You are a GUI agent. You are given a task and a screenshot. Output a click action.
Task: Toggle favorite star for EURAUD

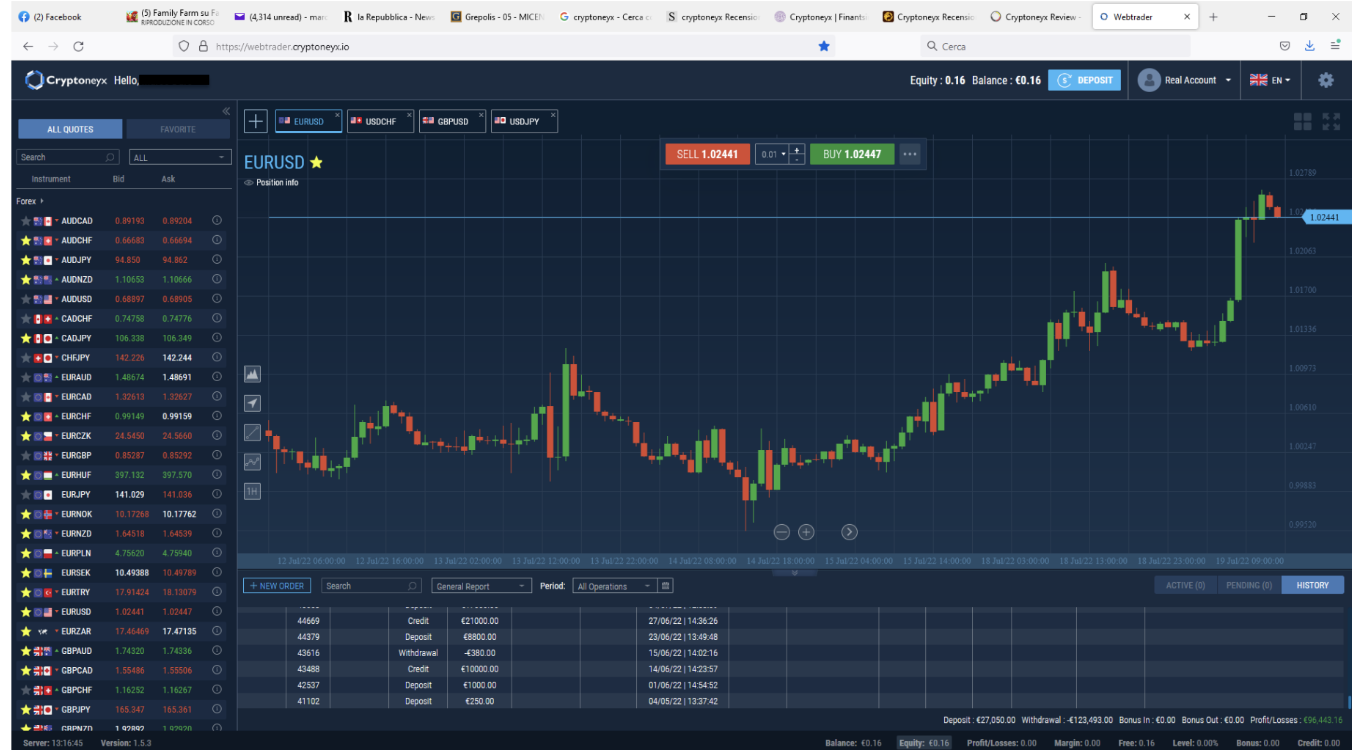26,377
